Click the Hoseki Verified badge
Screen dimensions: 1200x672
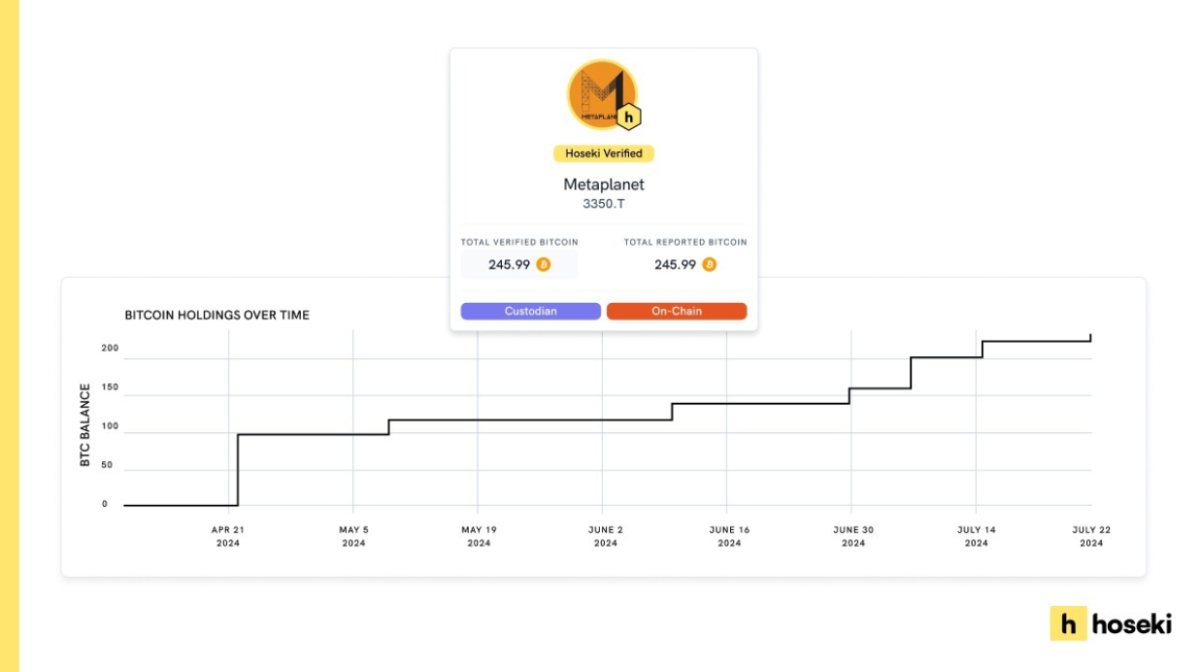[x=604, y=153]
